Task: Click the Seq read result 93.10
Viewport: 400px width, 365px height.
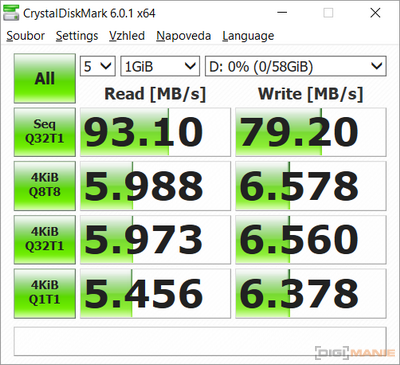Action: [x=155, y=132]
